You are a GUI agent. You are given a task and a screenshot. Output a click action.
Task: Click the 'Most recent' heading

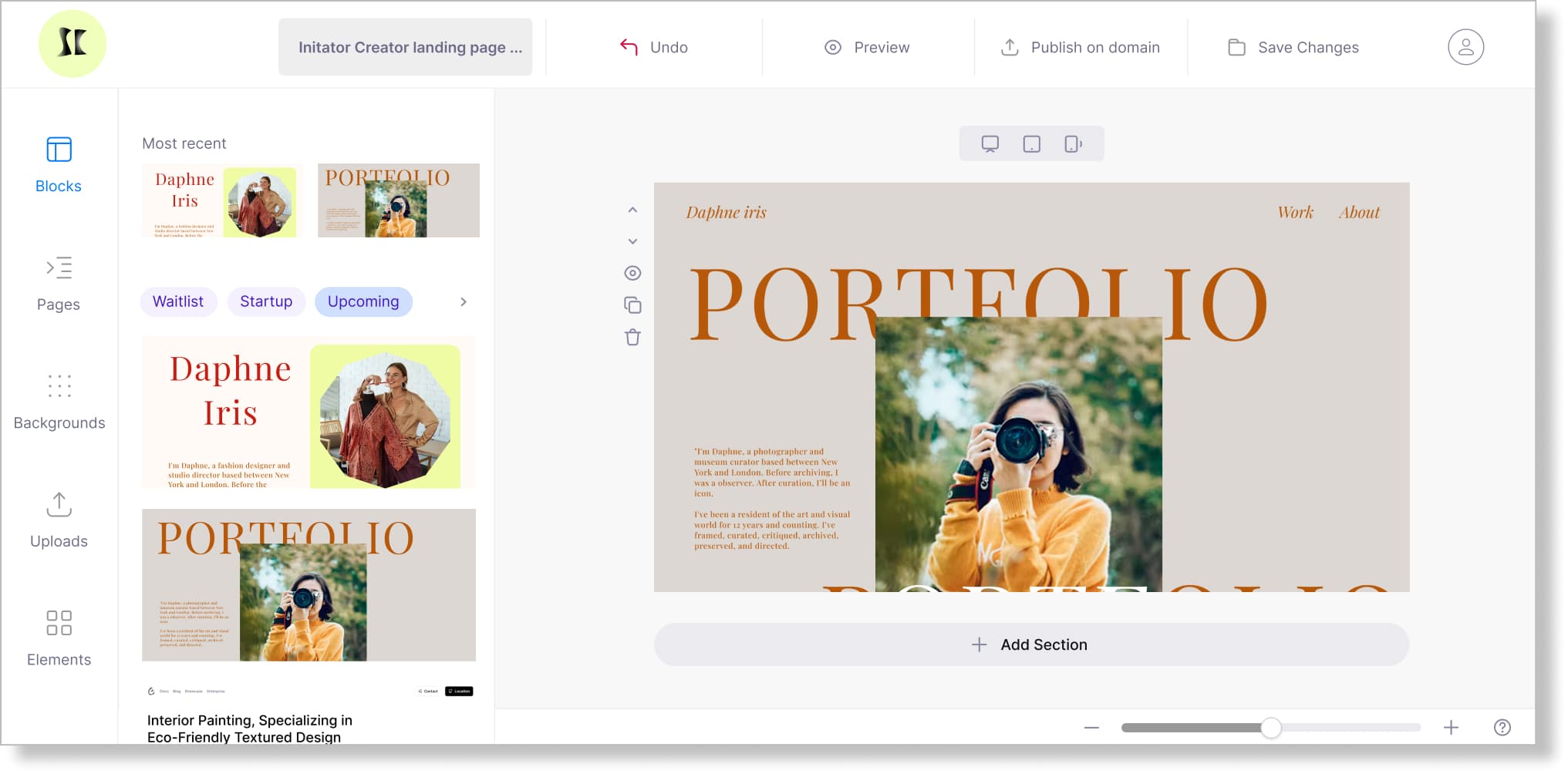184,143
